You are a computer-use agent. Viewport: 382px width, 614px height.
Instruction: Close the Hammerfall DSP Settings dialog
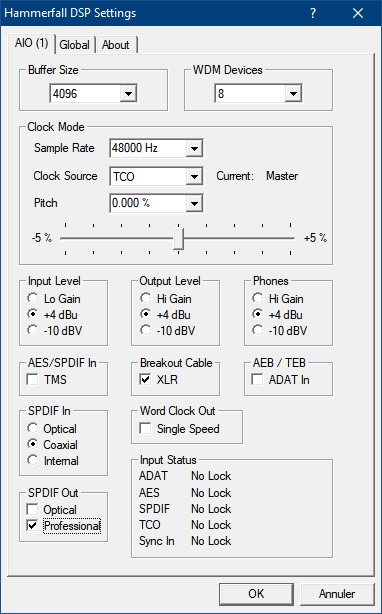(358, 13)
